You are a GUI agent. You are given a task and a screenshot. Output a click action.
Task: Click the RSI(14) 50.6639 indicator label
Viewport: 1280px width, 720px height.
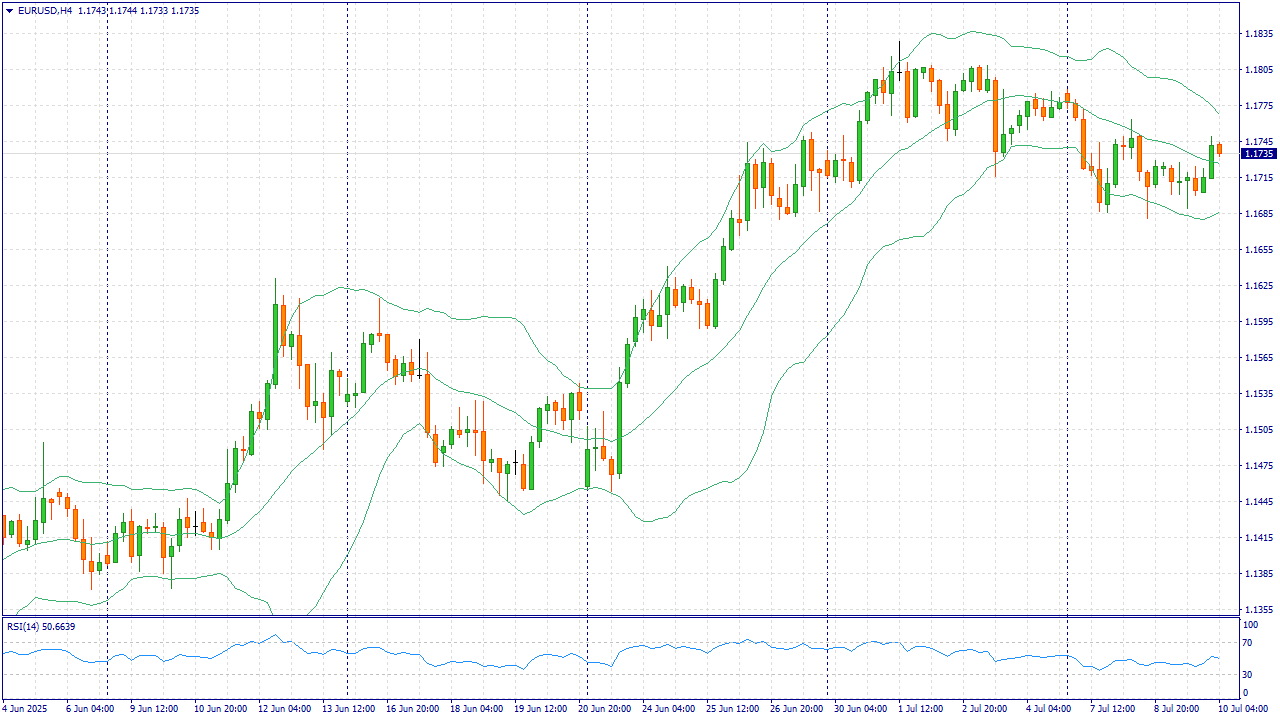[41, 626]
